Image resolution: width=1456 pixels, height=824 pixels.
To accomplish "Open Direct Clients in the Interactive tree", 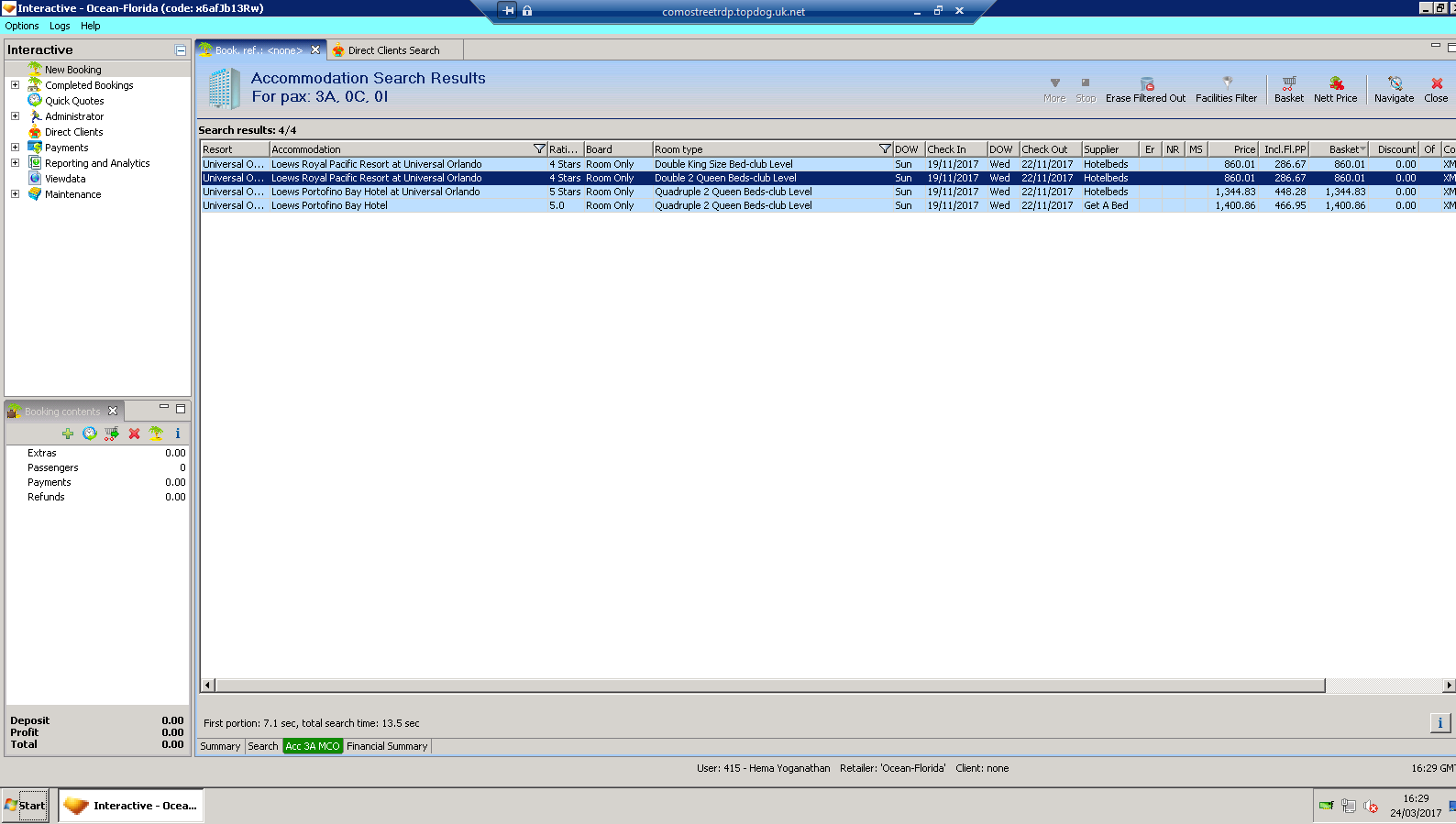I will coord(74,132).
